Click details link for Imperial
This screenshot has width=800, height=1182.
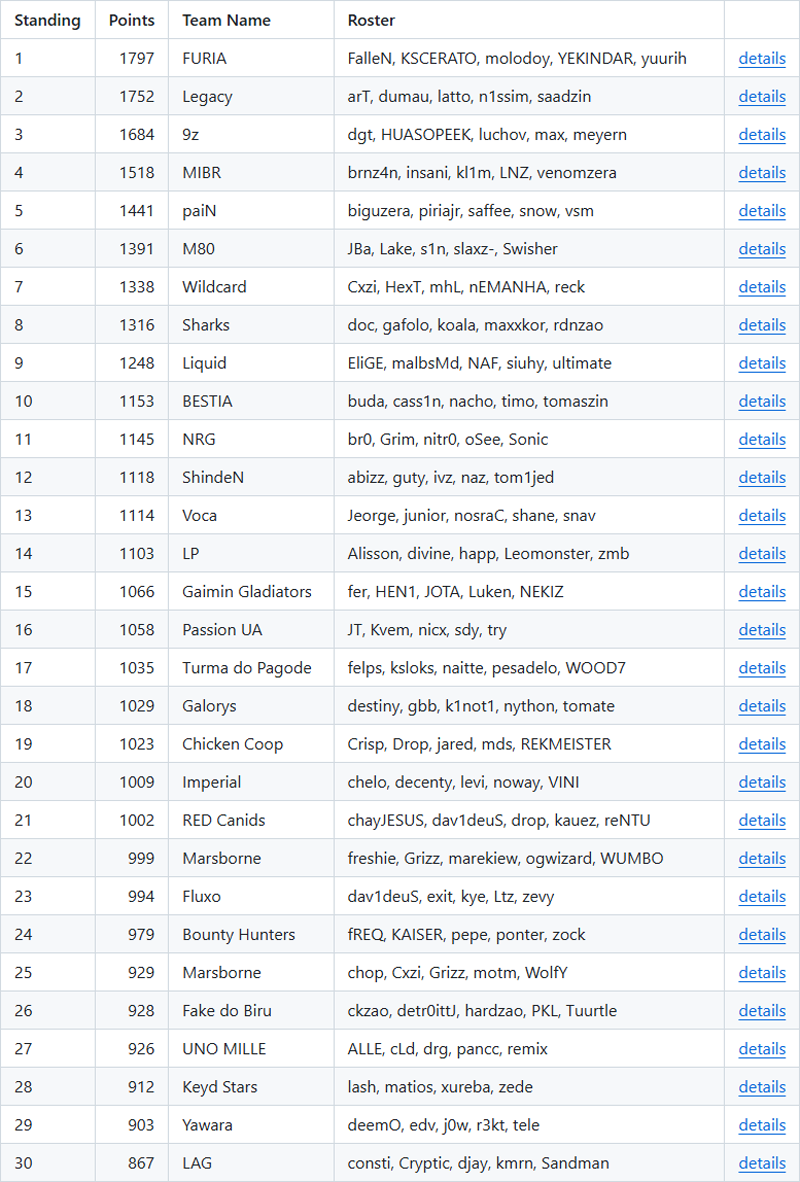[762, 782]
